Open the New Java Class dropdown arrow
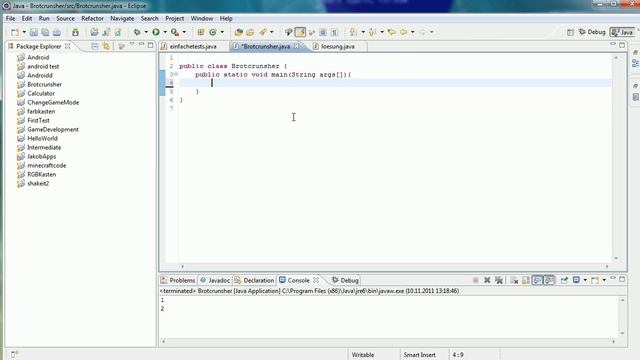 (x=222, y=32)
